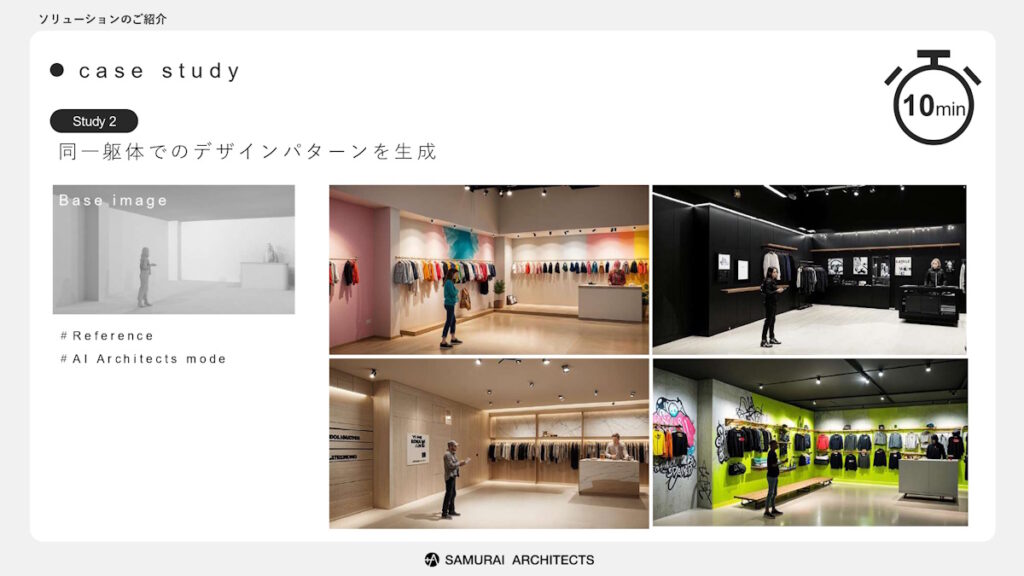Open the graffiti lime green store render
The width and height of the screenshot is (1024, 576).
[x=810, y=442]
